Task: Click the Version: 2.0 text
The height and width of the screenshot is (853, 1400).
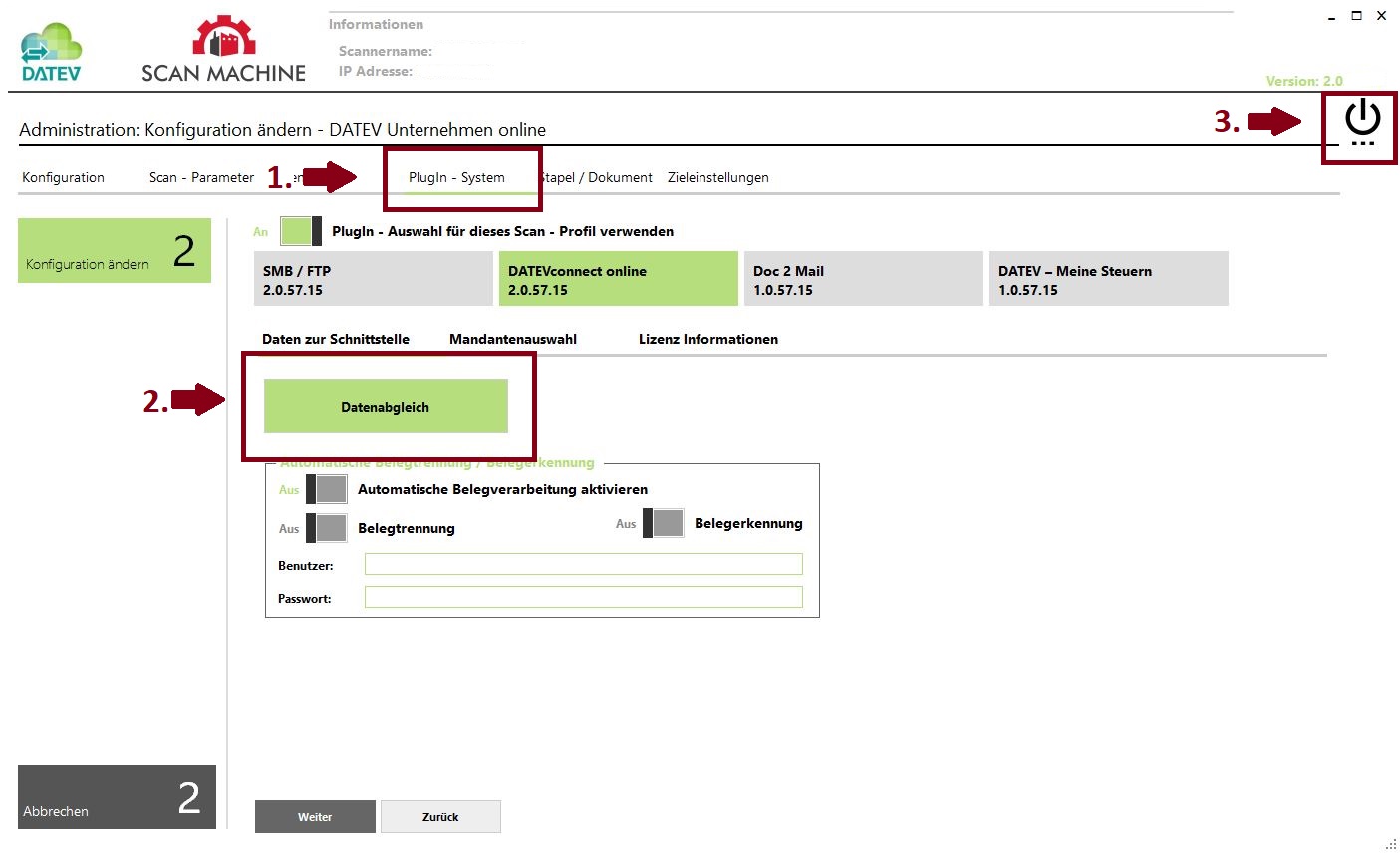Action: coord(1304,81)
